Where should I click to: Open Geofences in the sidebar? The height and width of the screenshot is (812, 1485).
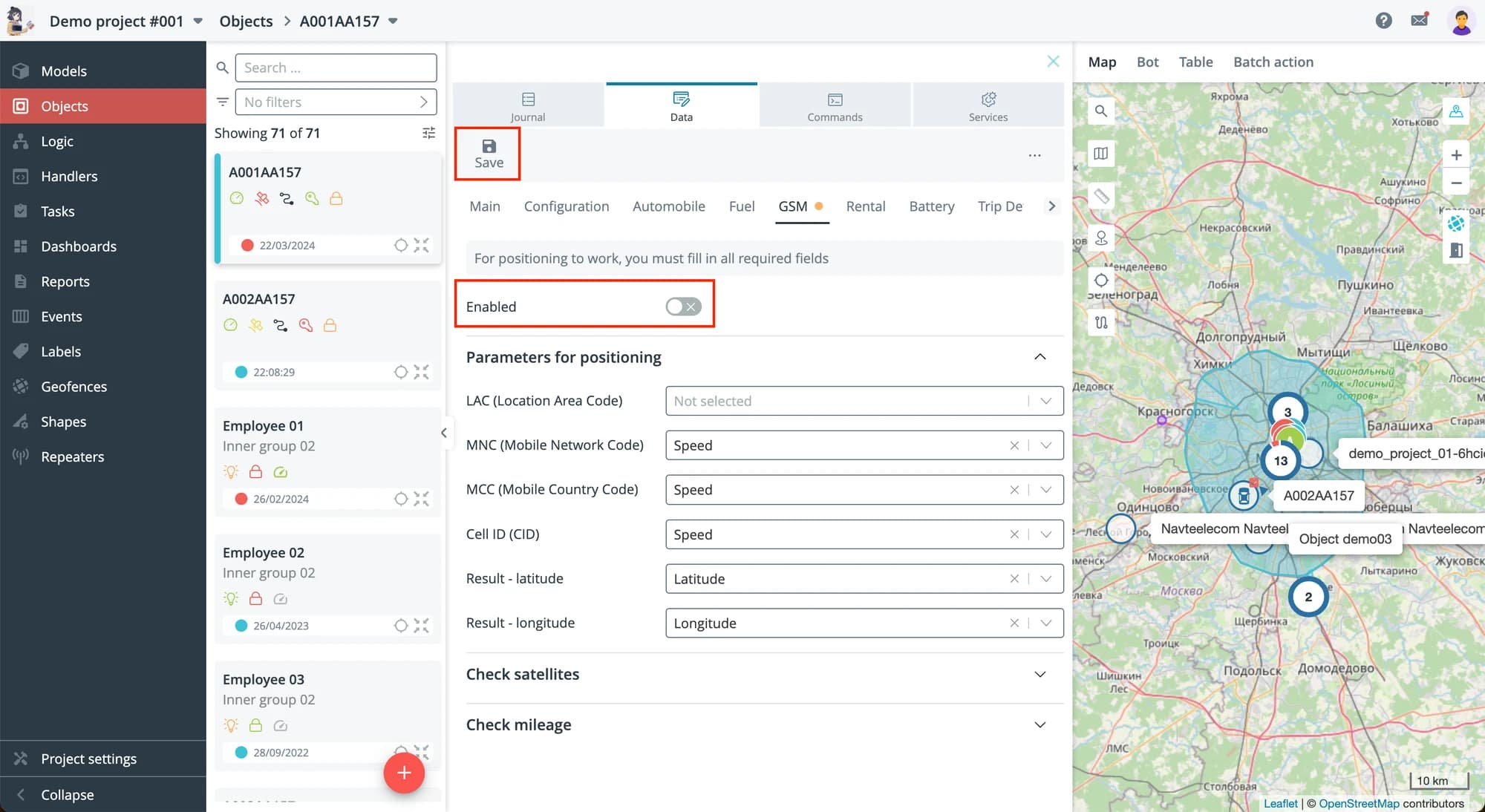click(x=74, y=386)
